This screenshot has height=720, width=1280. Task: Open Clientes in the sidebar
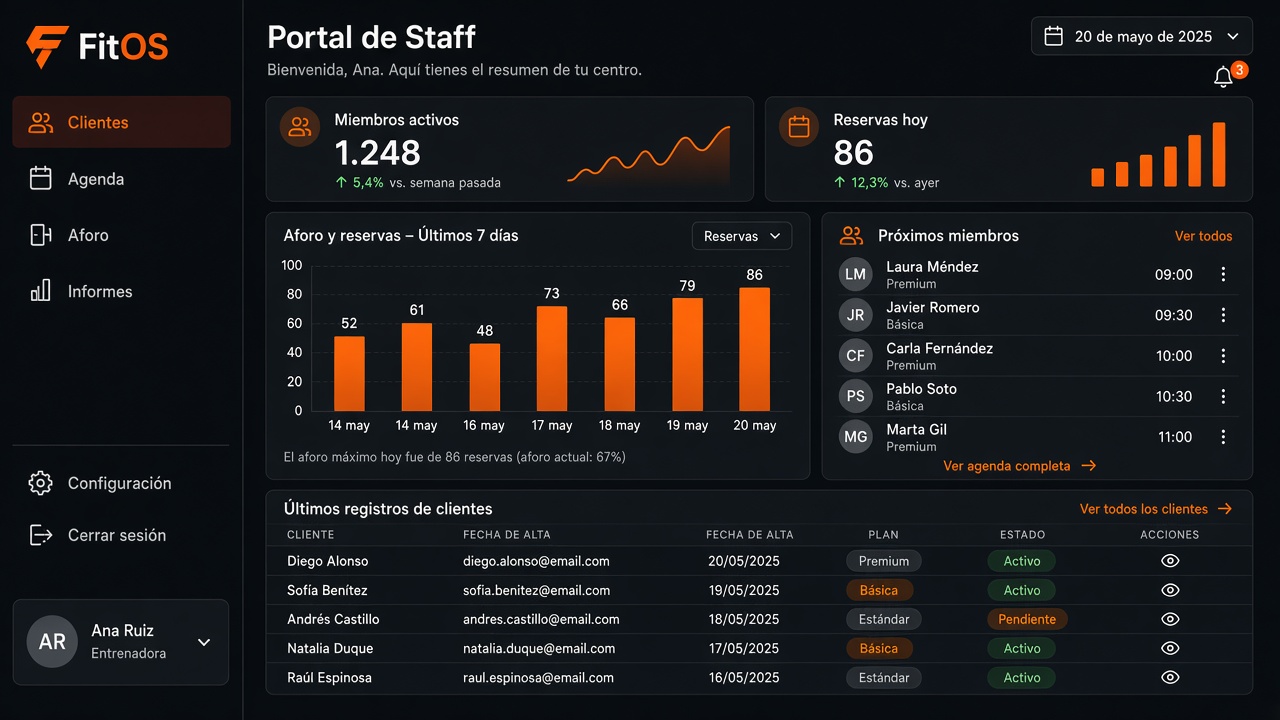coord(121,122)
